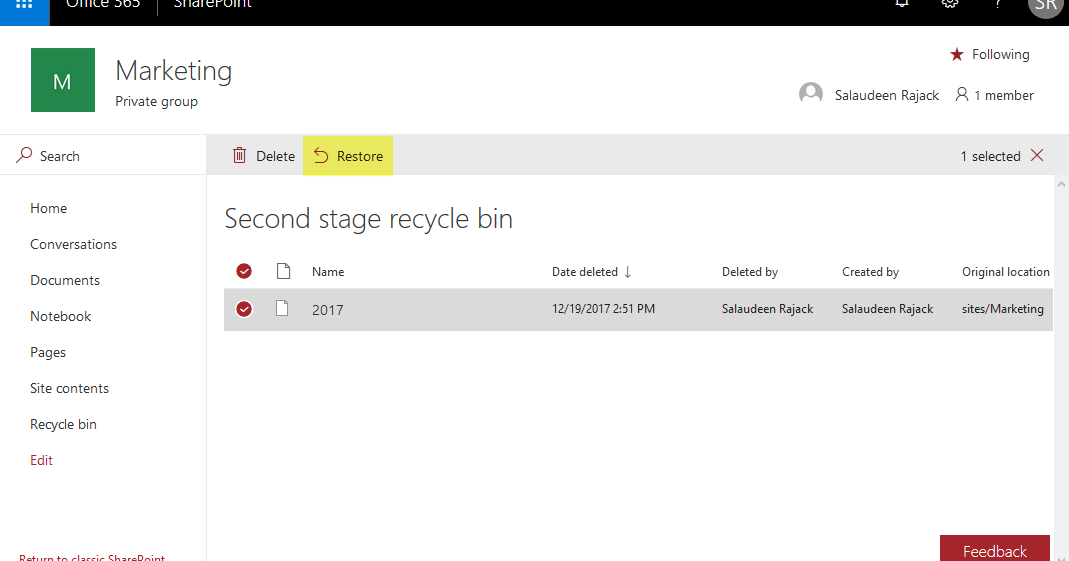Click the file icon of item 2017

coord(282,309)
